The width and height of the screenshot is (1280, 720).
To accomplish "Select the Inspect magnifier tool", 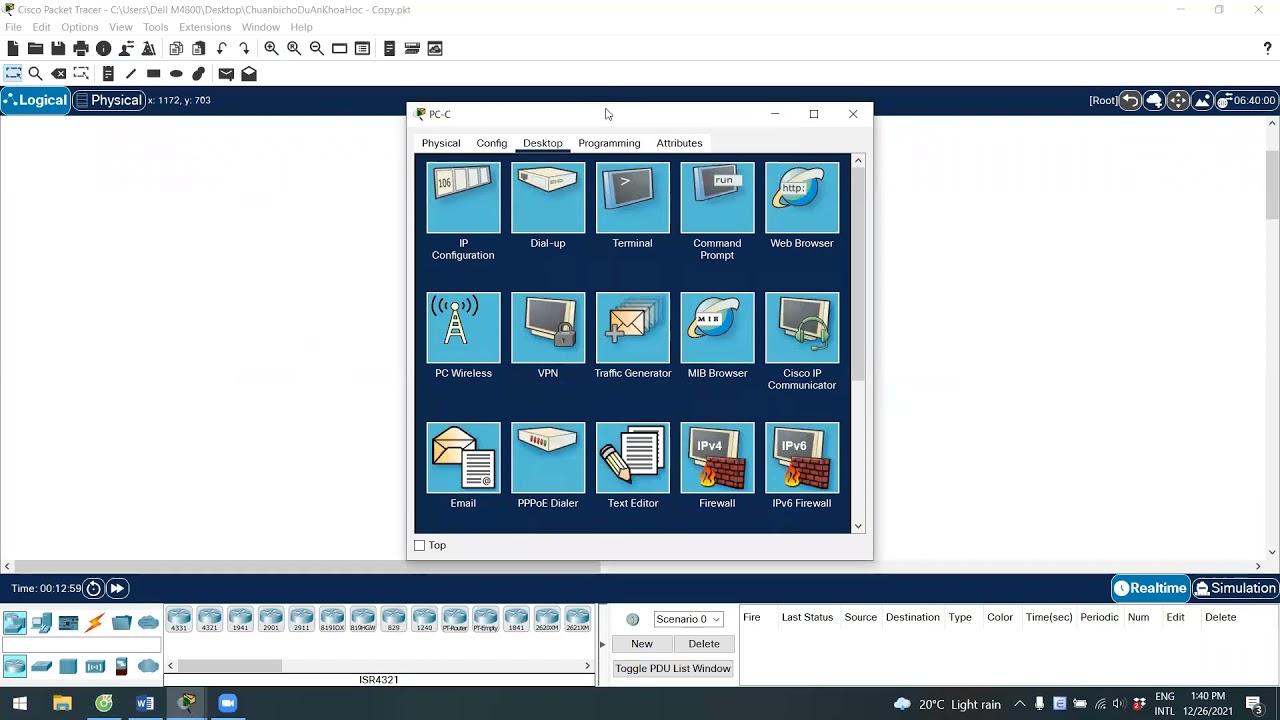I will 35,73.
